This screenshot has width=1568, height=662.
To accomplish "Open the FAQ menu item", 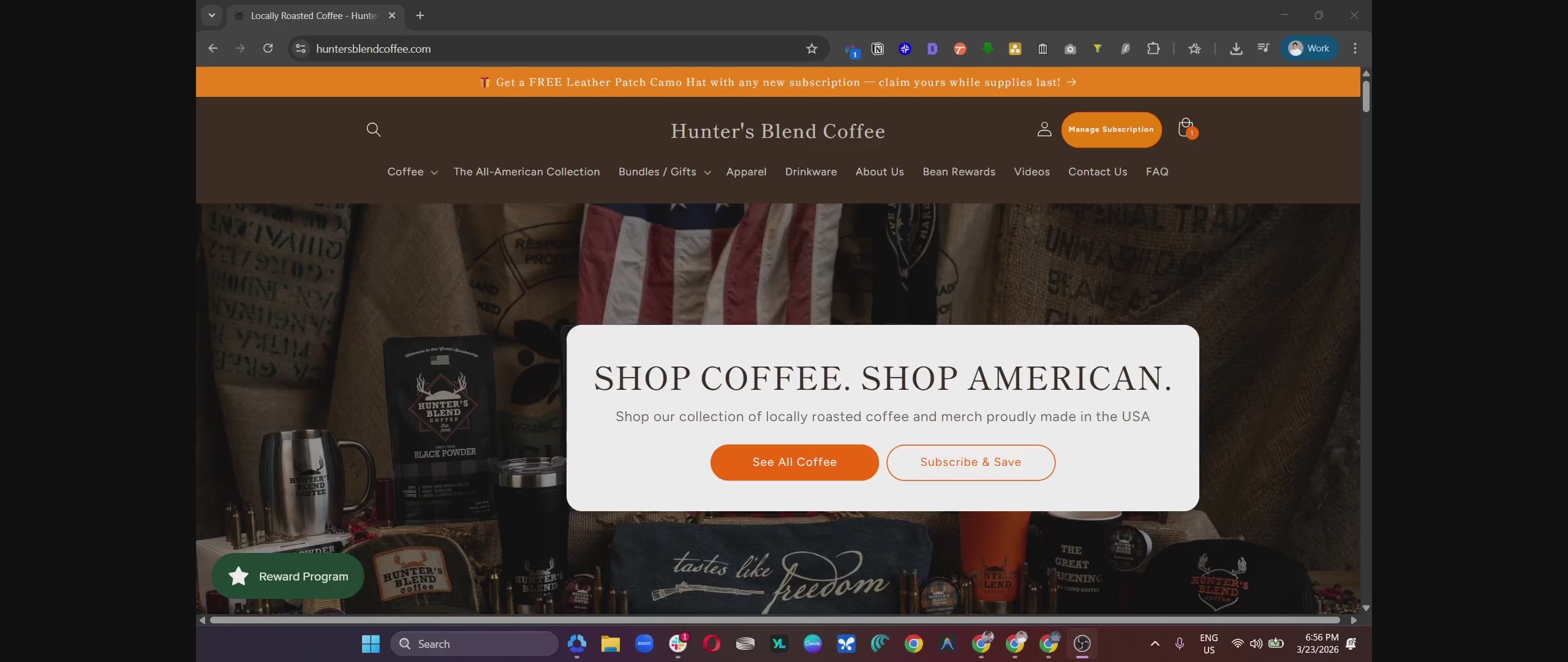I will (x=1157, y=172).
